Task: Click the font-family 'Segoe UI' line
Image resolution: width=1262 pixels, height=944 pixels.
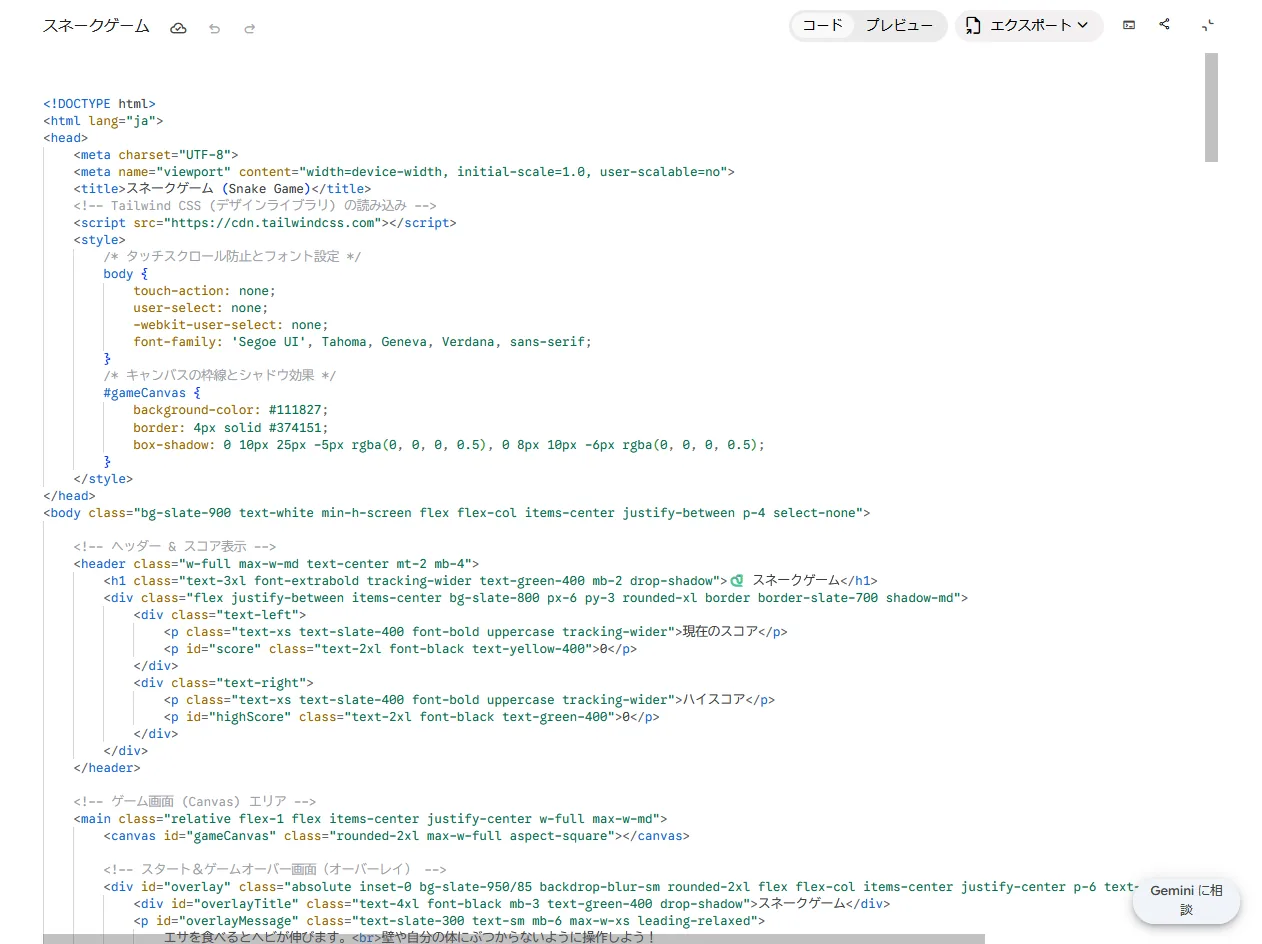Action: pos(363,341)
